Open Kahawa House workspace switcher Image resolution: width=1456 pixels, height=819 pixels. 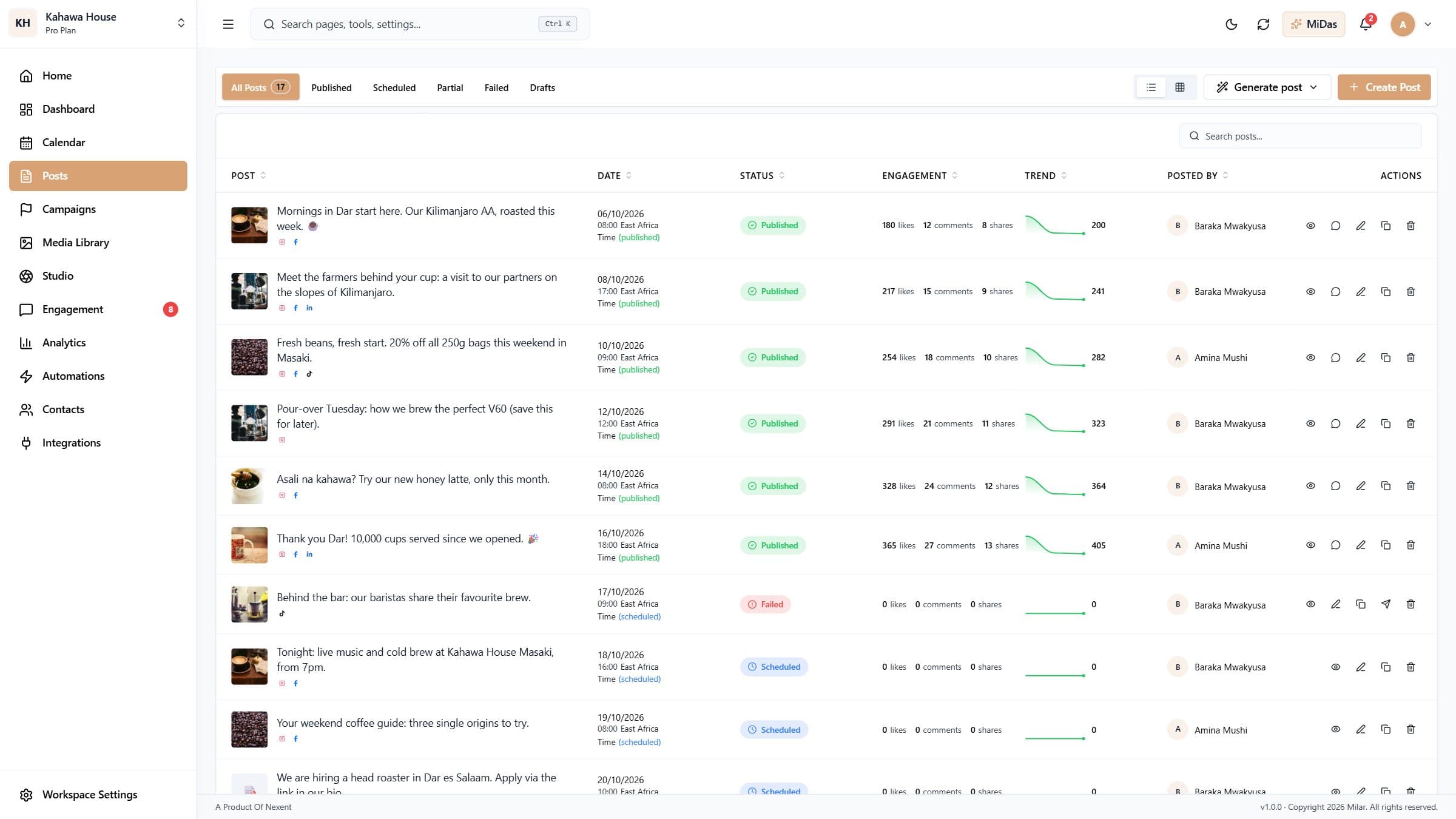[x=98, y=23]
